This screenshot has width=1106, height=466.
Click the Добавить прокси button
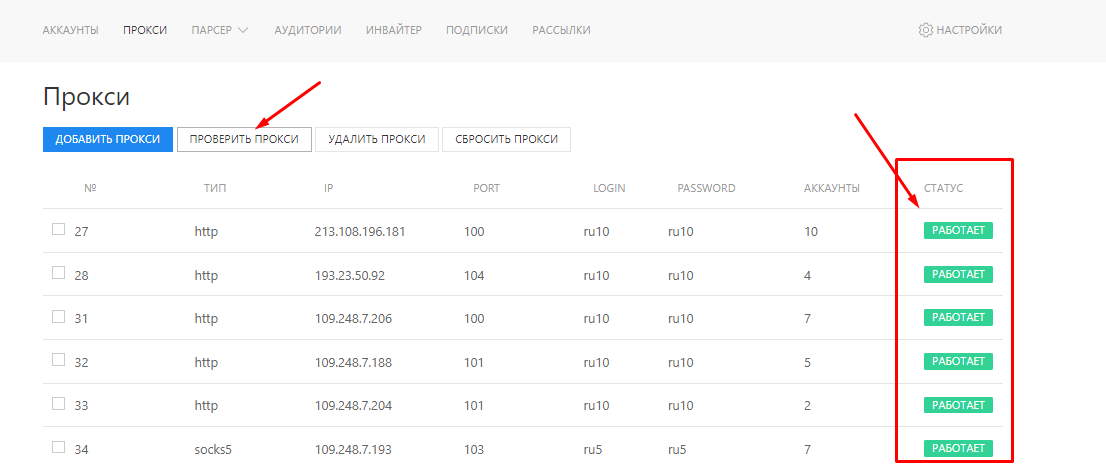(108, 140)
